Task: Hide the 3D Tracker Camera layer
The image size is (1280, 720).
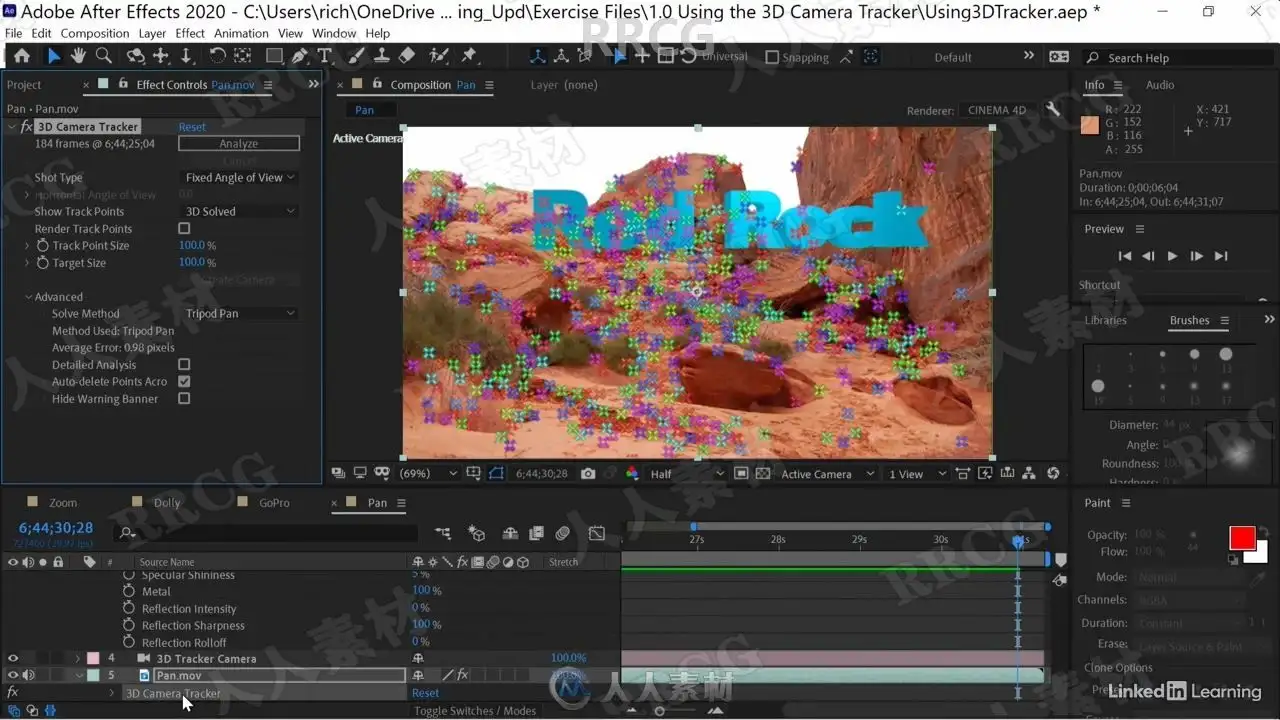Action: click(13, 659)
